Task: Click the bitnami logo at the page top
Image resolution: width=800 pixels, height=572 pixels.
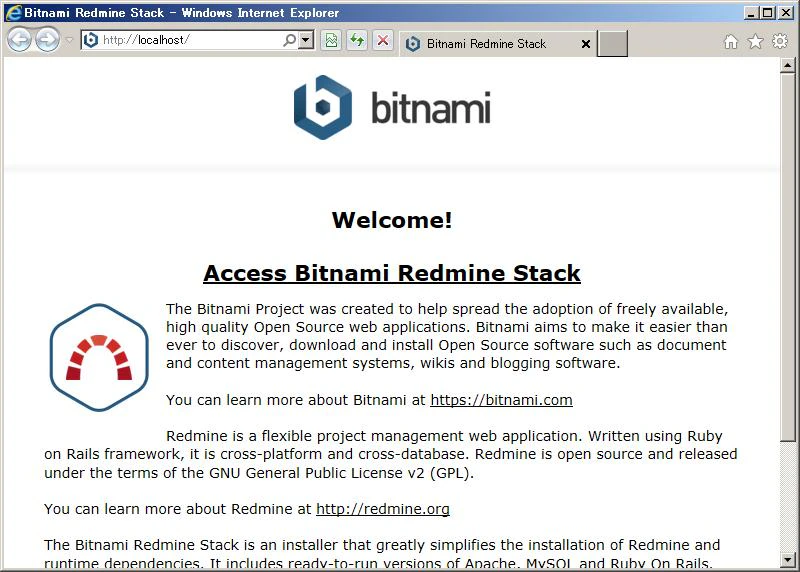Action: [x=392, y=107]
